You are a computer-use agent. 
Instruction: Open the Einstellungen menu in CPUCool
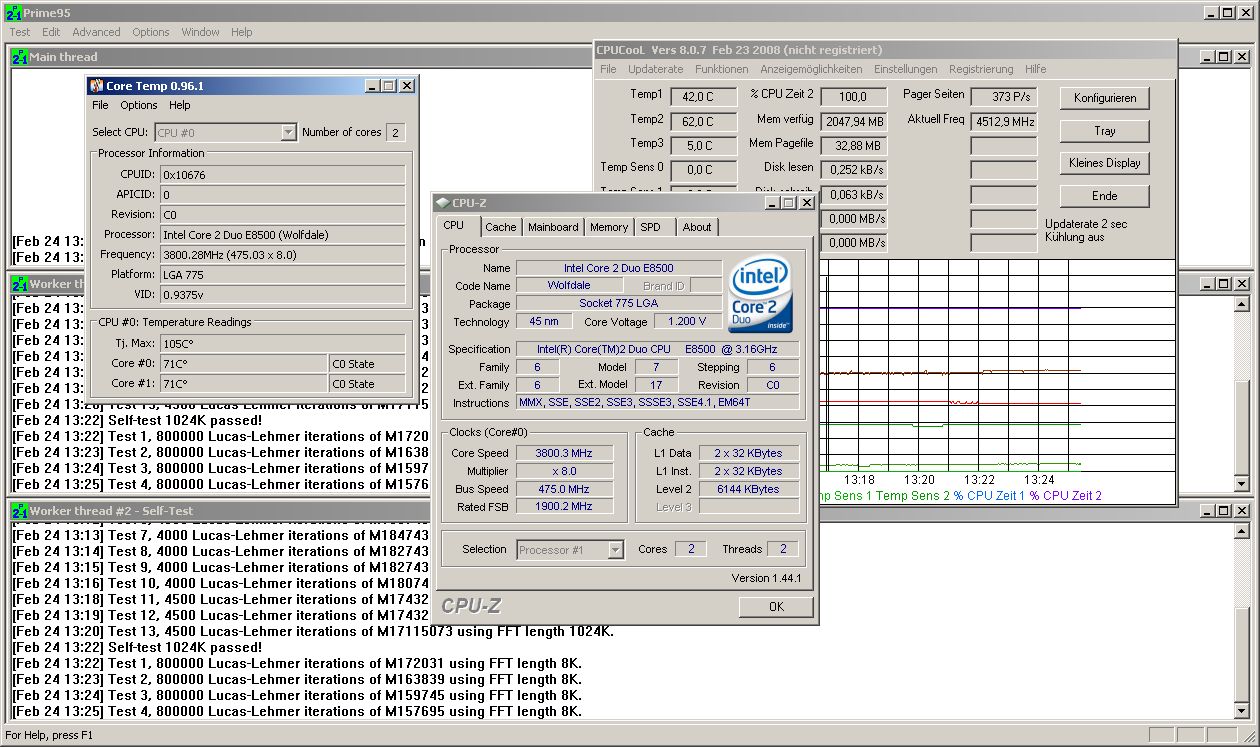click(x=905, y=69)
